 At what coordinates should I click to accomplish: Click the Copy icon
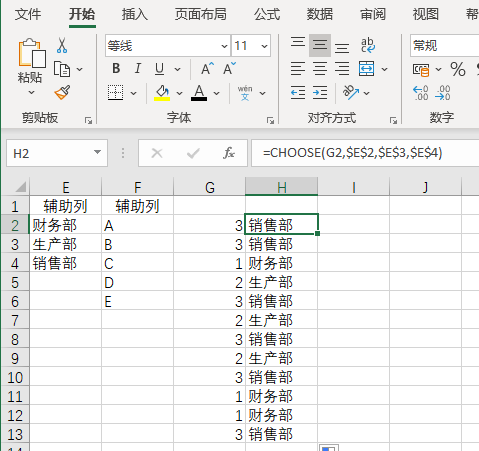pyautogui.click(x=62, y=69)
